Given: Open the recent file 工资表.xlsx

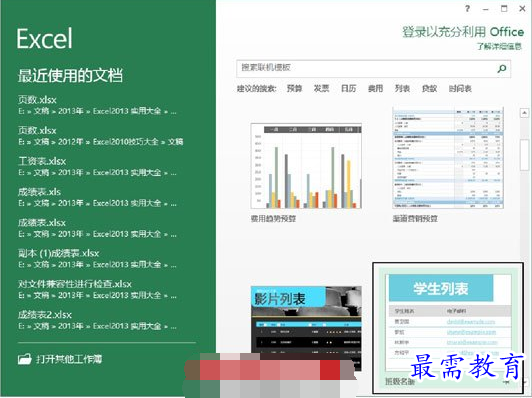Looking at the screenshot, I should [97, 166].
